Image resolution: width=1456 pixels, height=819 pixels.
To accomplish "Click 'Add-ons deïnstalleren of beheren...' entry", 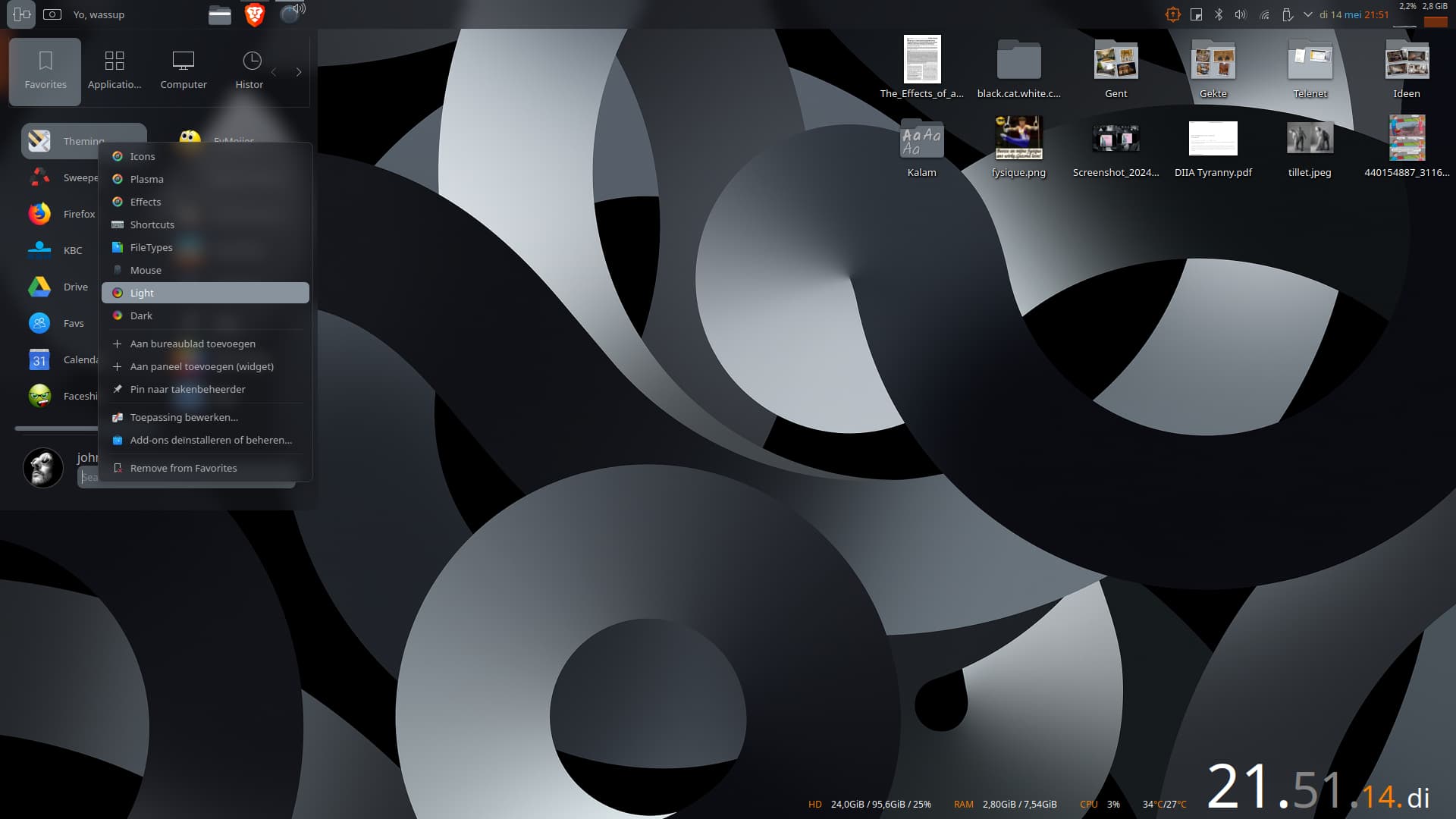I will click(206, 440).
